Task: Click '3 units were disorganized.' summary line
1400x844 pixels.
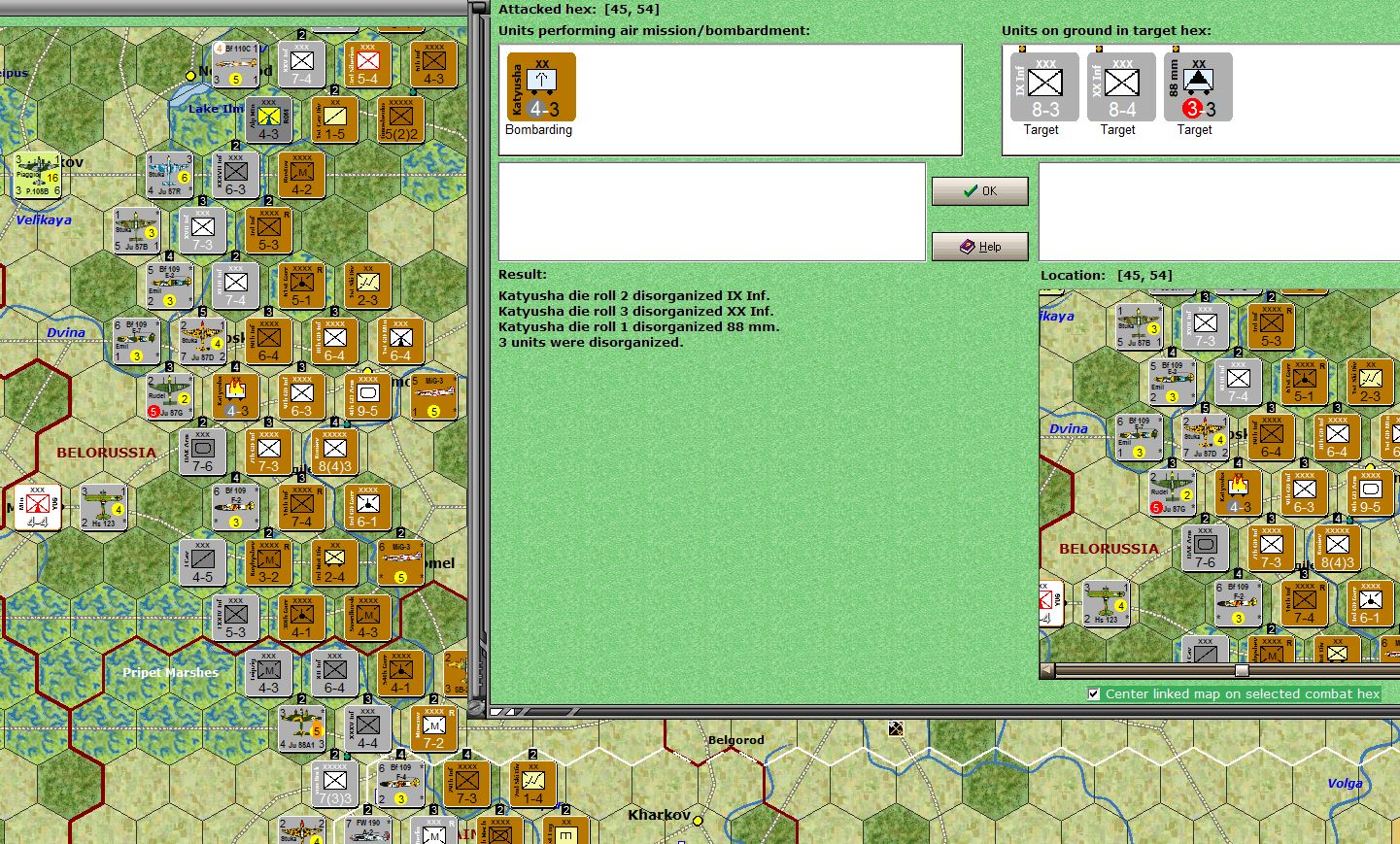Action: pyautogui.click(x=591, y=343)
